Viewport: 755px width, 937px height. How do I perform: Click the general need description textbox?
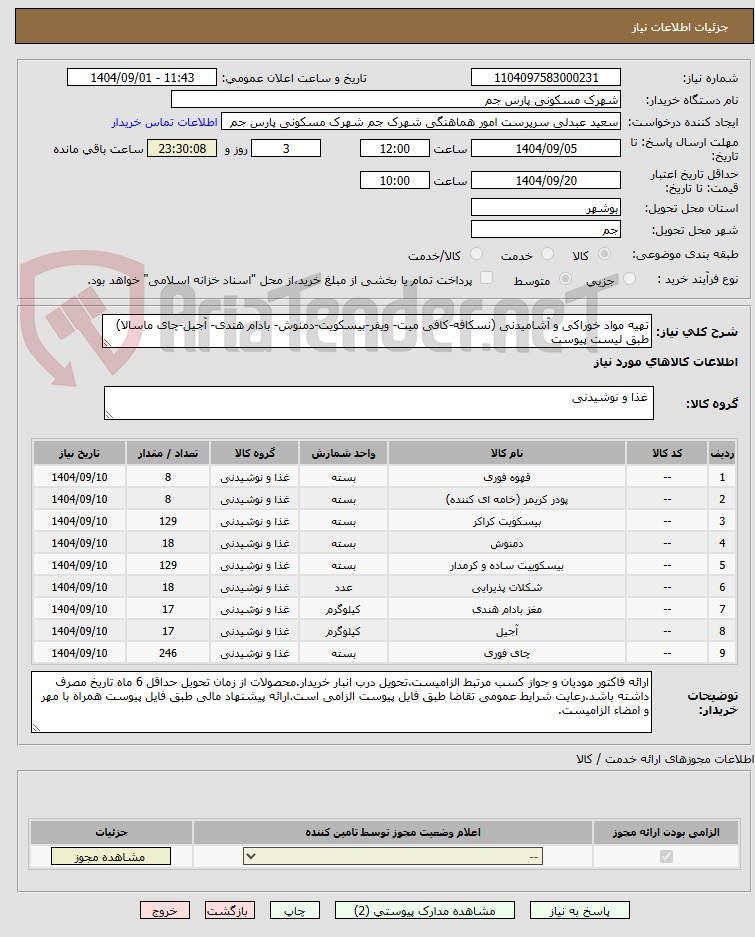tap(377, 332)
